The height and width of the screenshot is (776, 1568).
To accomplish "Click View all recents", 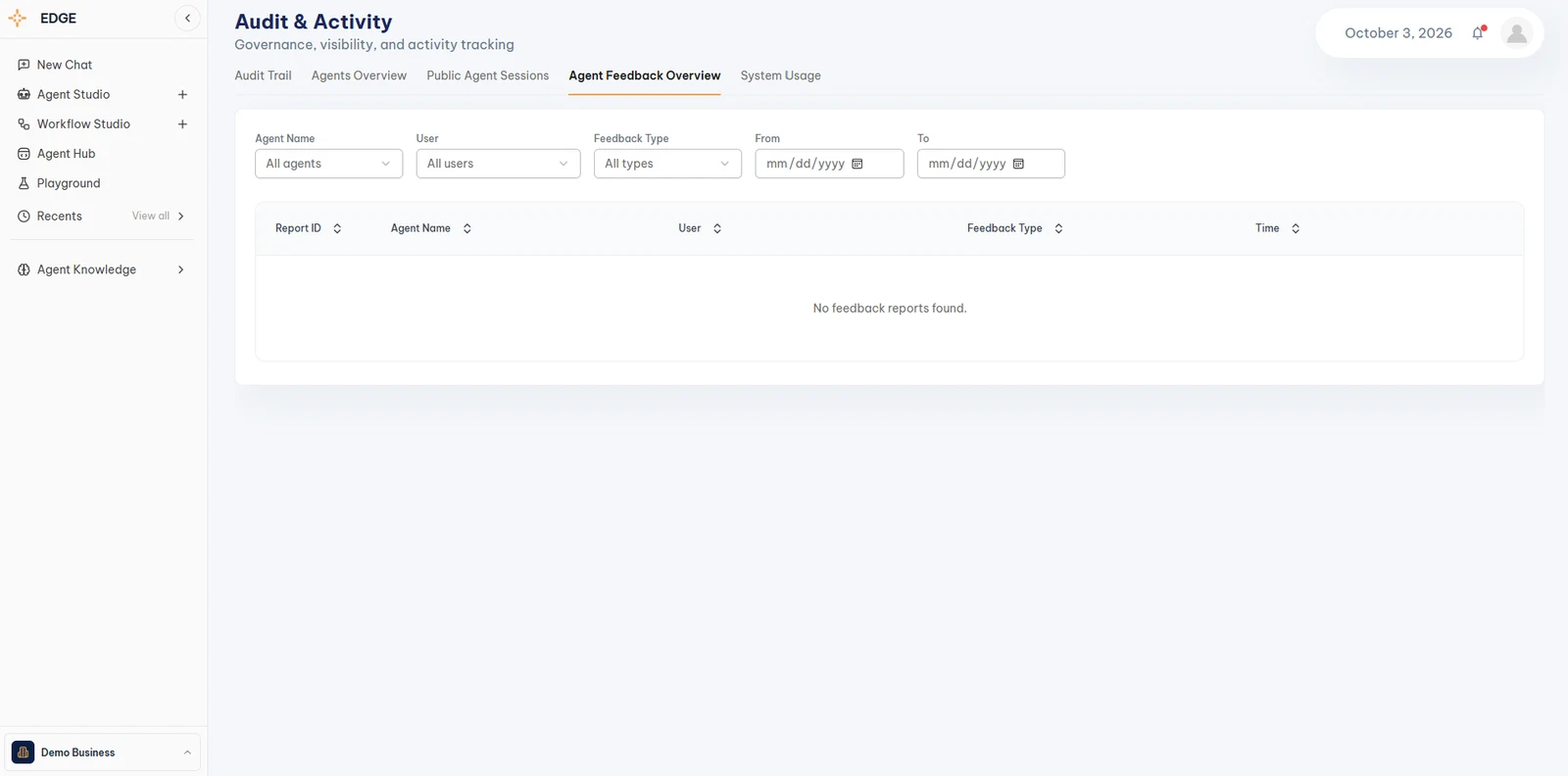I will [151, 217].
